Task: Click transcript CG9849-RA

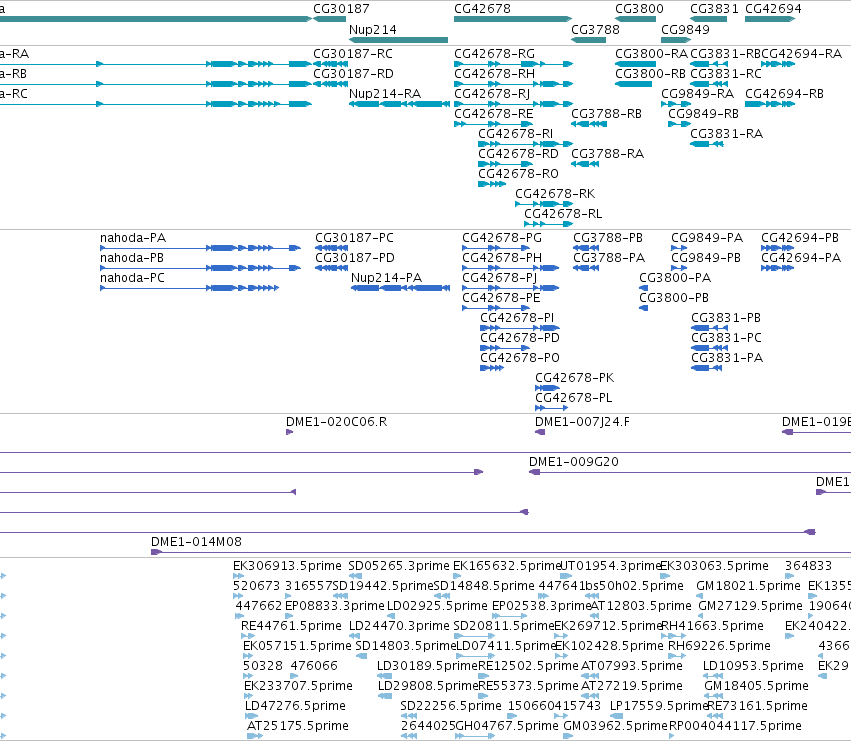Action: 697,93
